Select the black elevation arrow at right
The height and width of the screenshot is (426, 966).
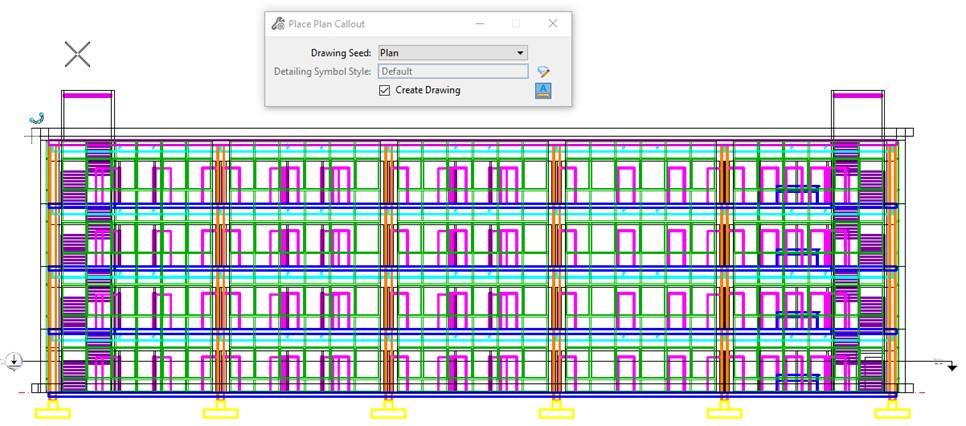(x=952, y=367)
